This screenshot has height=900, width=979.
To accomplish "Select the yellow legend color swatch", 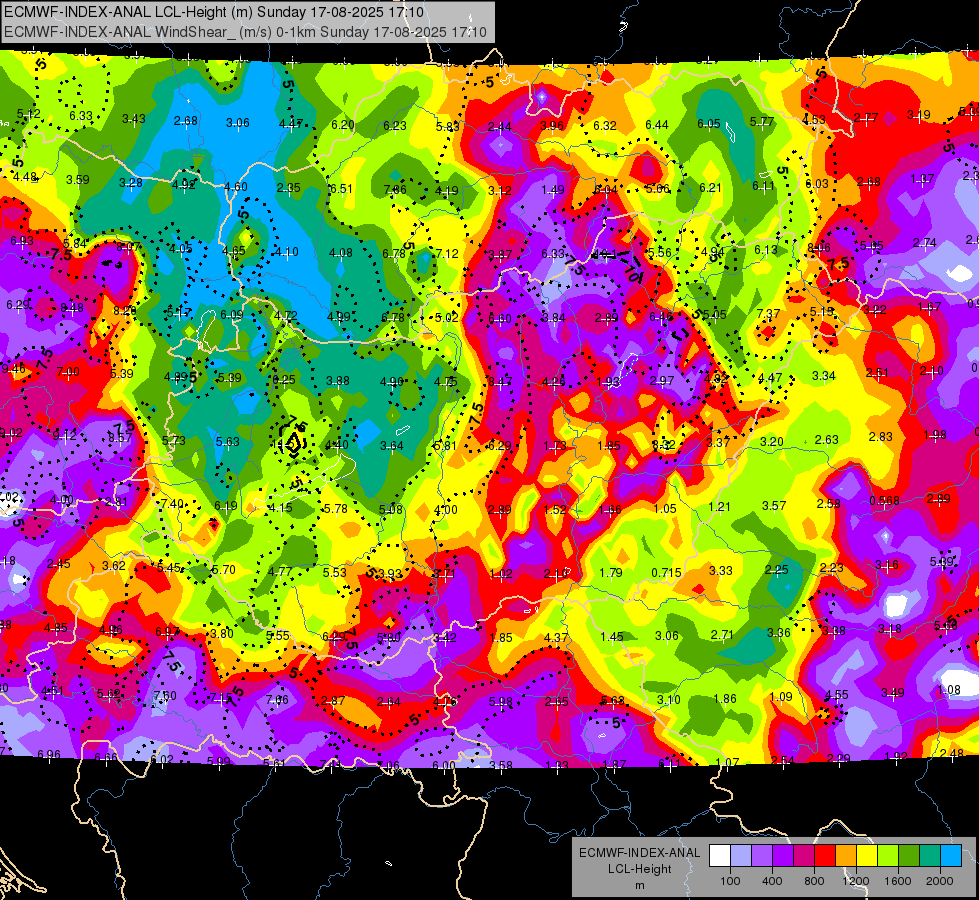I will (x=867, y=856).
